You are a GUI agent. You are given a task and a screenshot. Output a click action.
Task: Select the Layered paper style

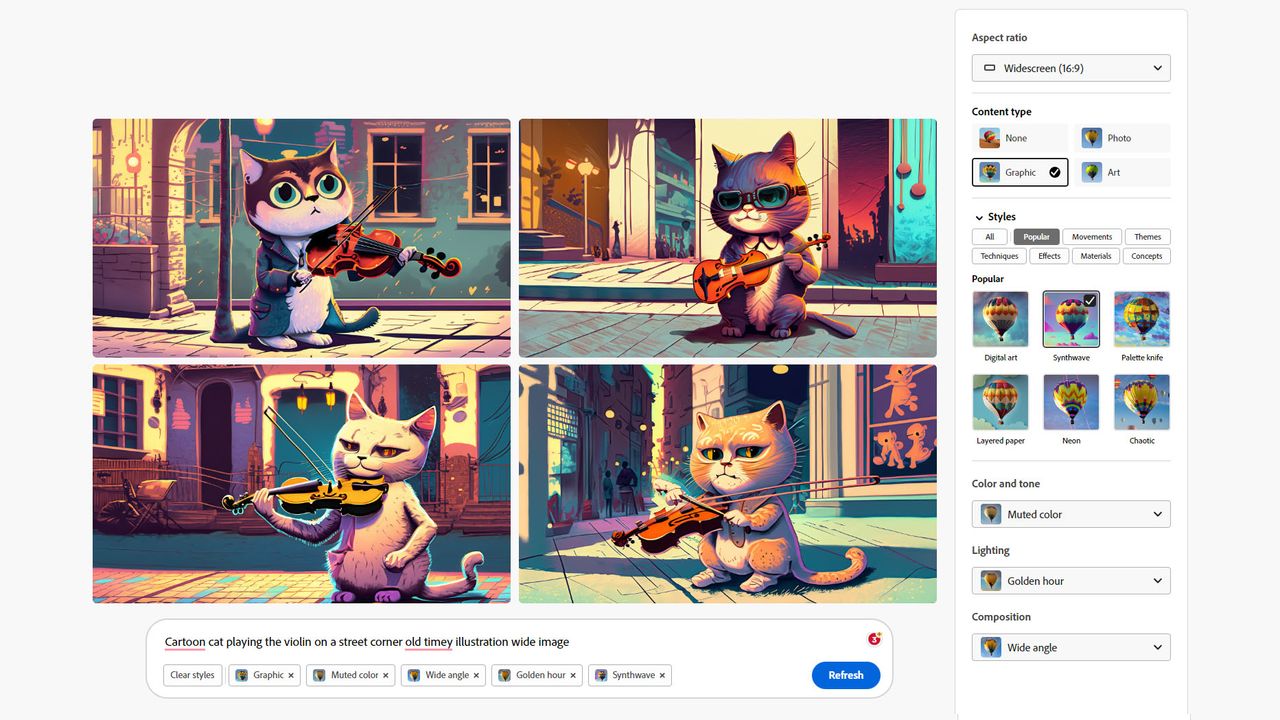(x=1000, y=402)
